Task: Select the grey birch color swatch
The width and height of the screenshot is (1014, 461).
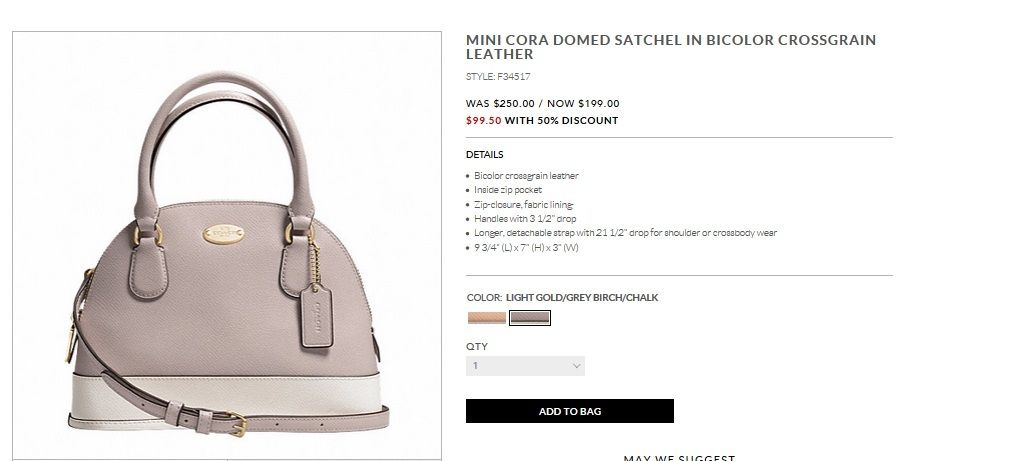Action: tap(530, 318)
